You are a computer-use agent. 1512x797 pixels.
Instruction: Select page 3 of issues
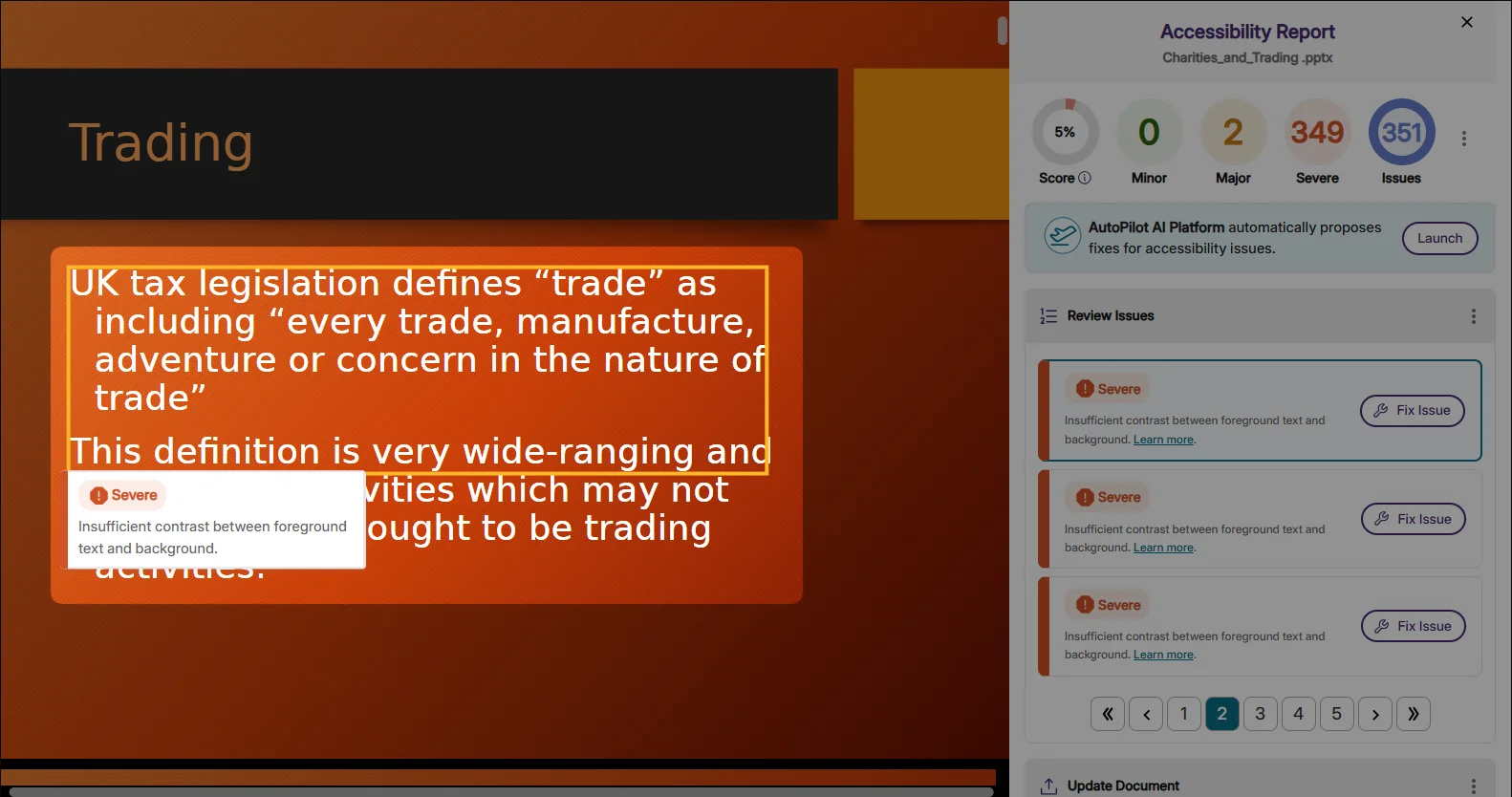coord(1260,714)
